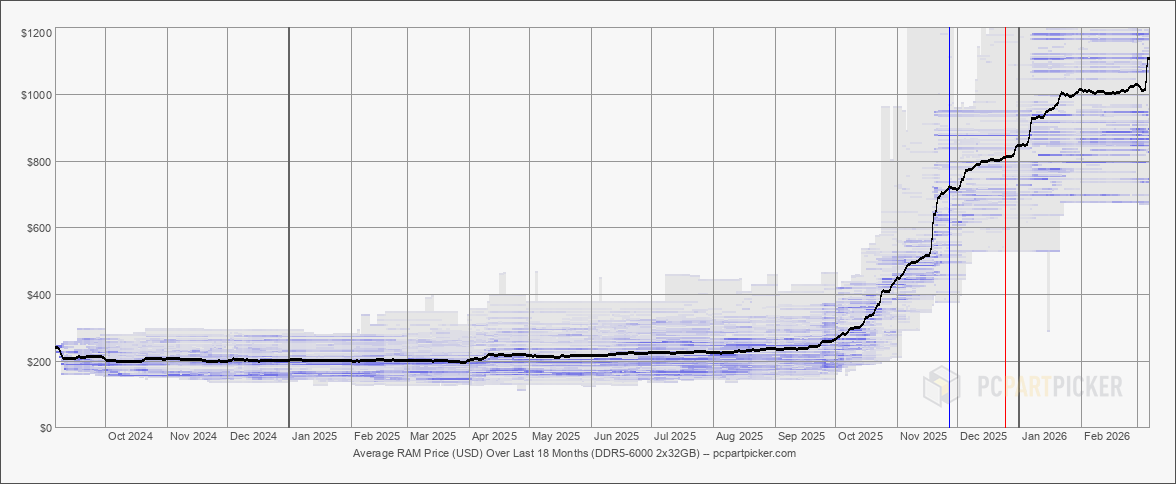Click the $200 y-axis label
This screenshot has width=1176, height=484.
coord(39,362)
